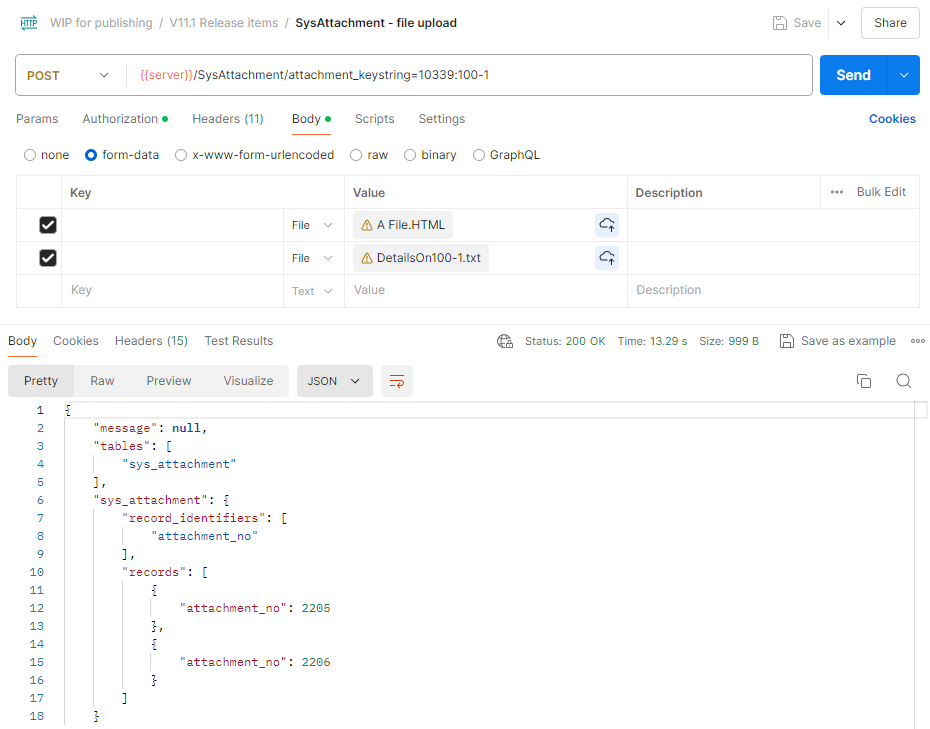Uncheck the DetailsOn100-1.txt row checkbox

[x=47, y=258]
